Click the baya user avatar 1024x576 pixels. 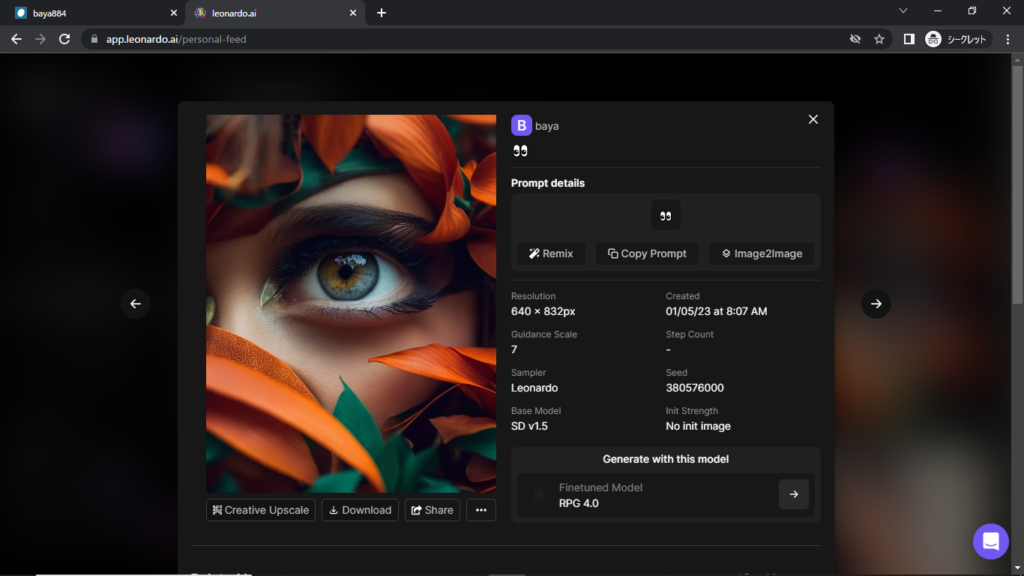(521, 125)
